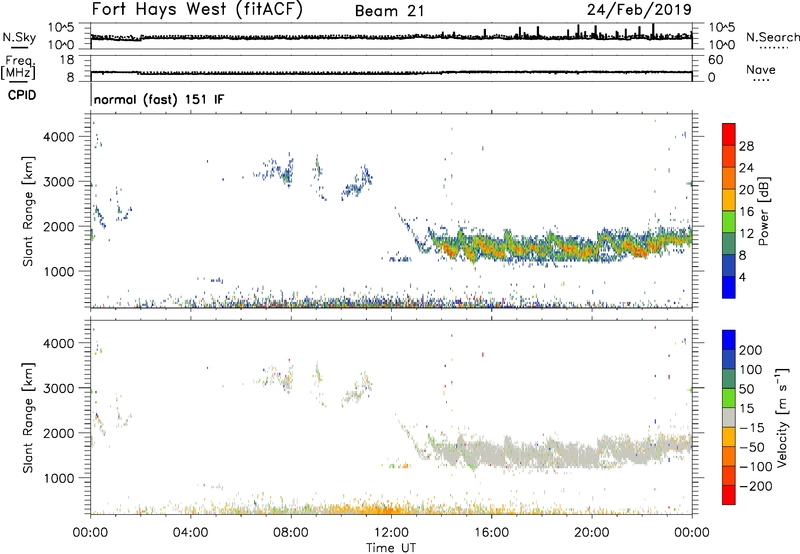
Task: Click the 'Time UT' axis title
Action: (x=391, y=548)
